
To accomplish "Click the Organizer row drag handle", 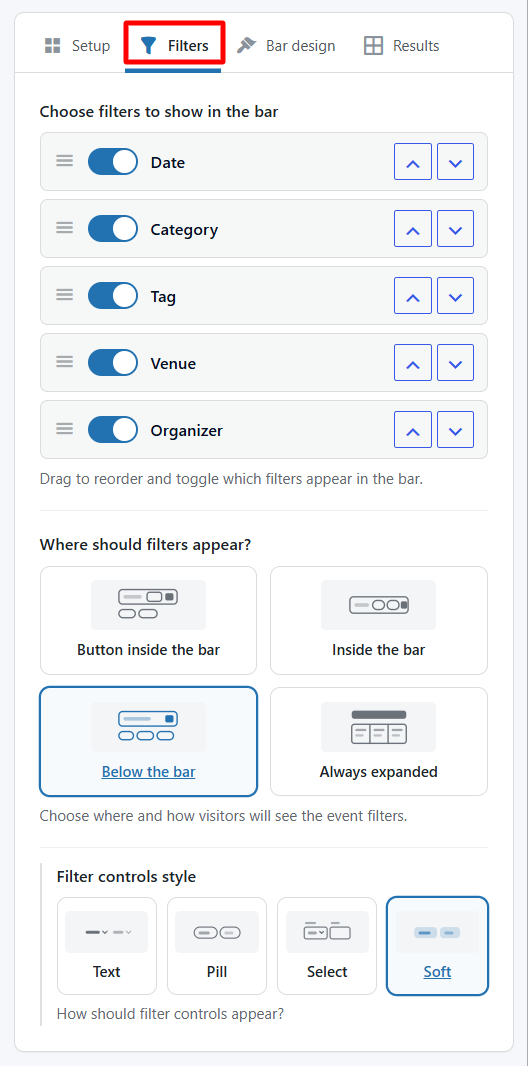I will [65, 430].
